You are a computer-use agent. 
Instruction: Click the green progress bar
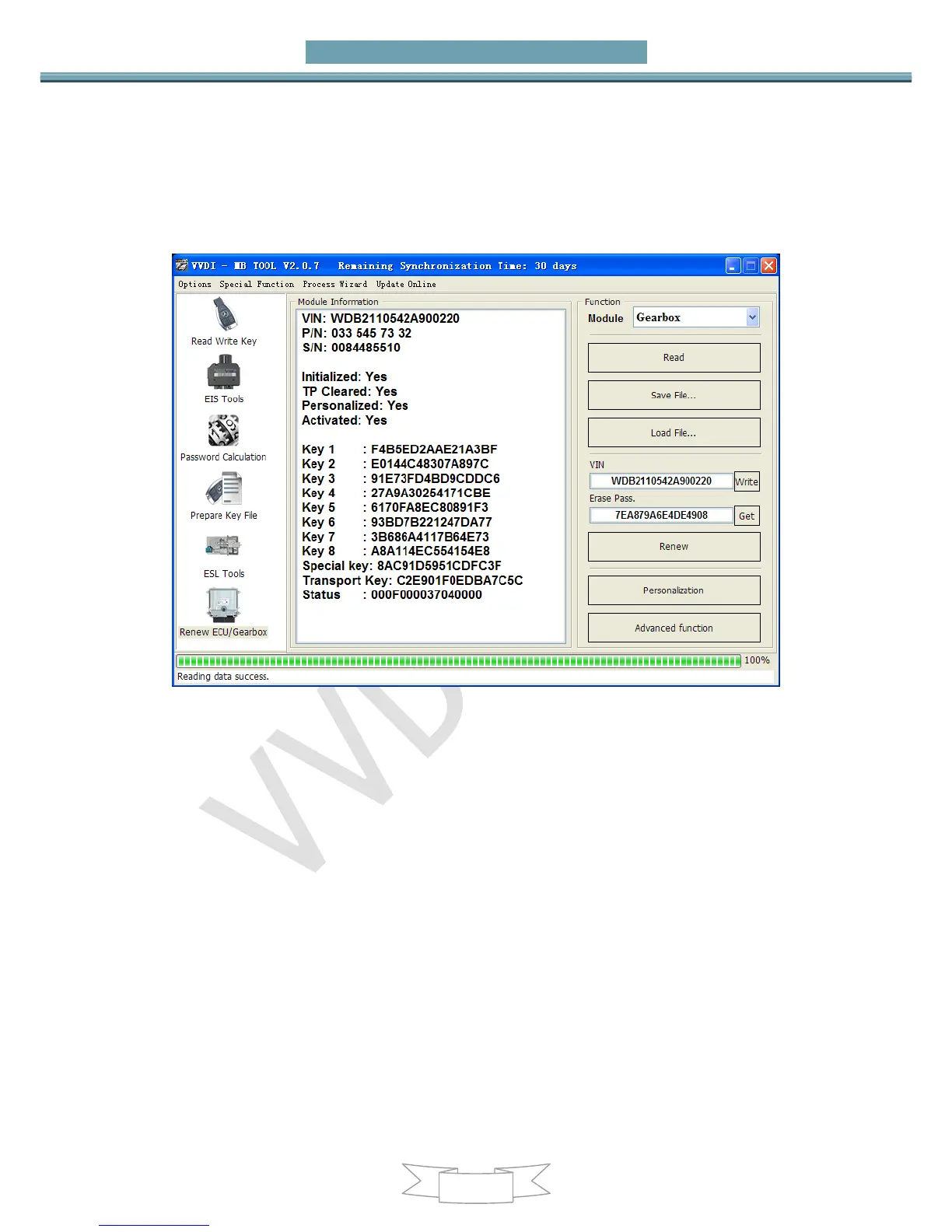[459, 661]
